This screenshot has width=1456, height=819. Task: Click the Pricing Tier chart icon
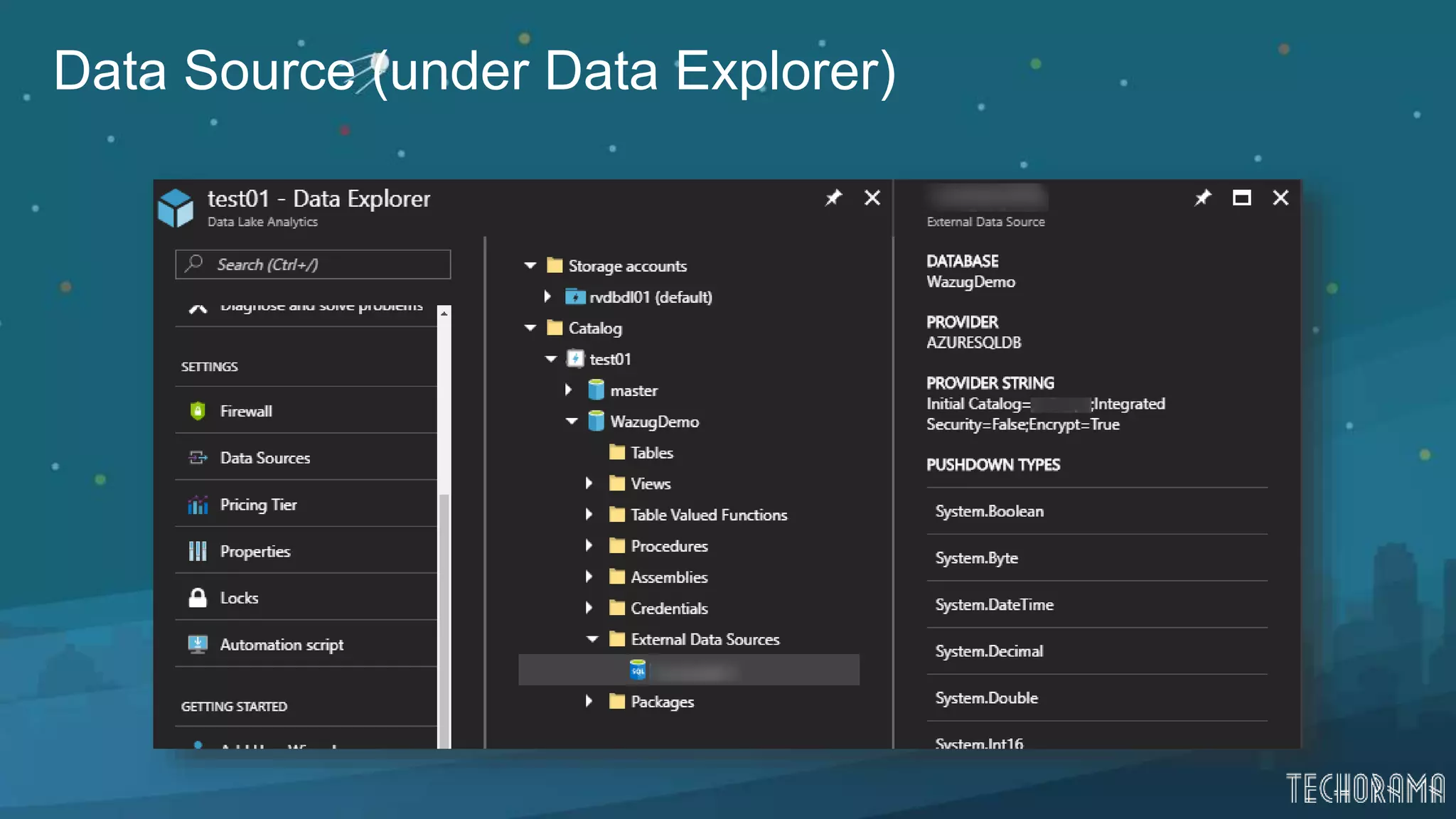198,505
